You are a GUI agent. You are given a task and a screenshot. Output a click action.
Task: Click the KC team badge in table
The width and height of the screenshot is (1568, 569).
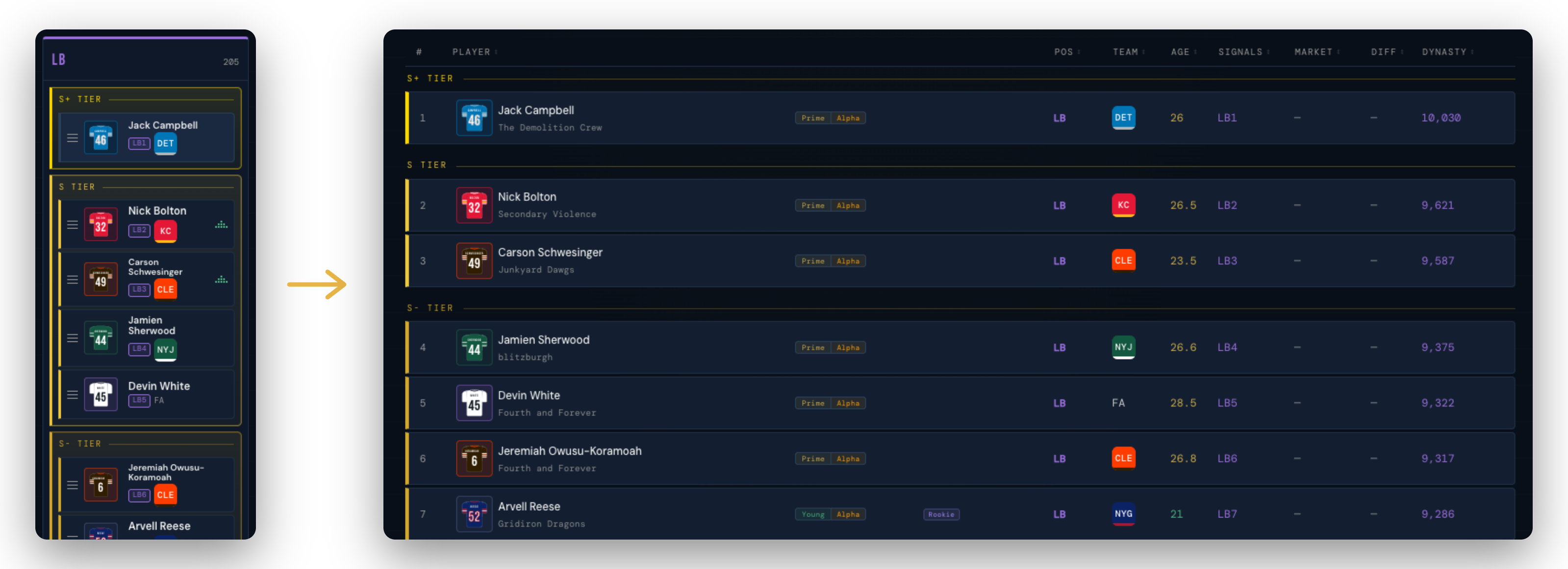pyautogui.click(x=1123, y=206)
